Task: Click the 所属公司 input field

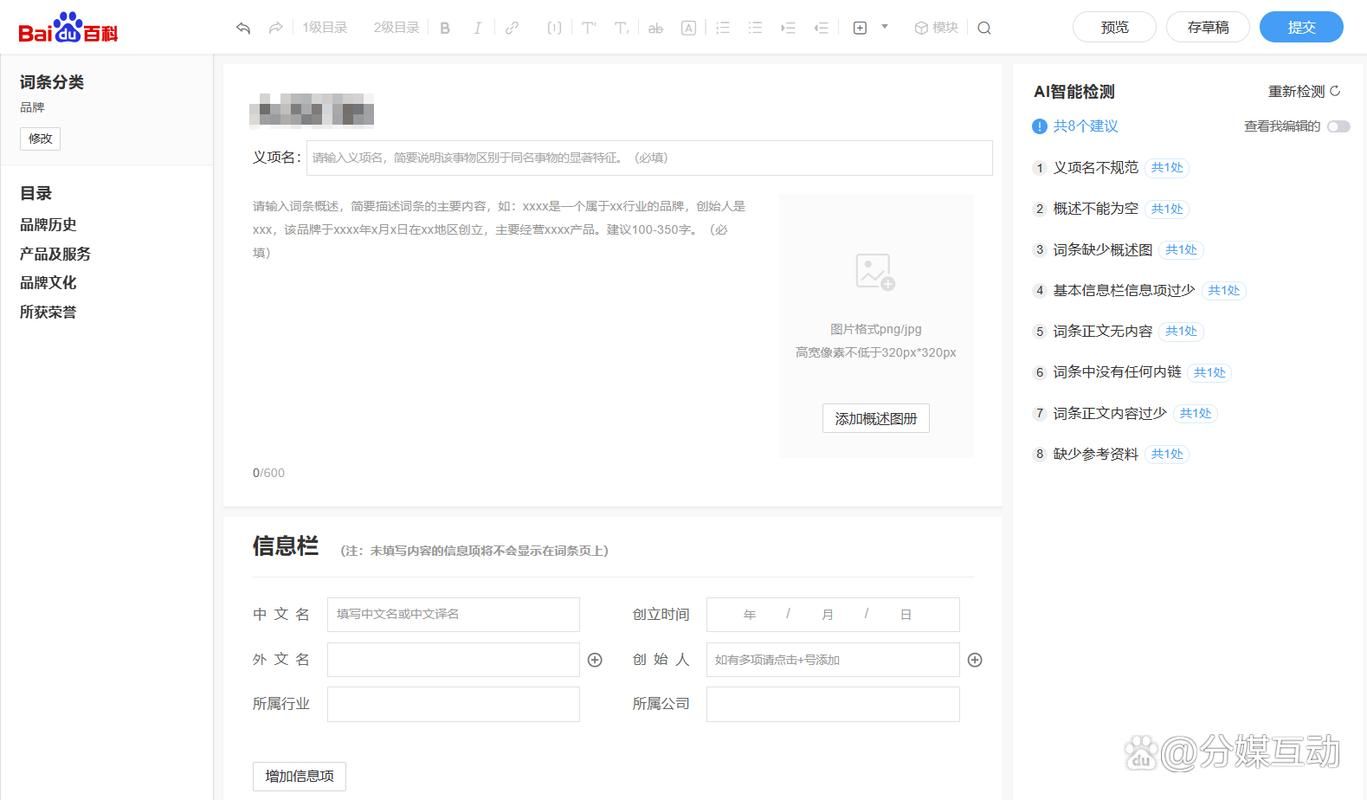Action: 833,704
